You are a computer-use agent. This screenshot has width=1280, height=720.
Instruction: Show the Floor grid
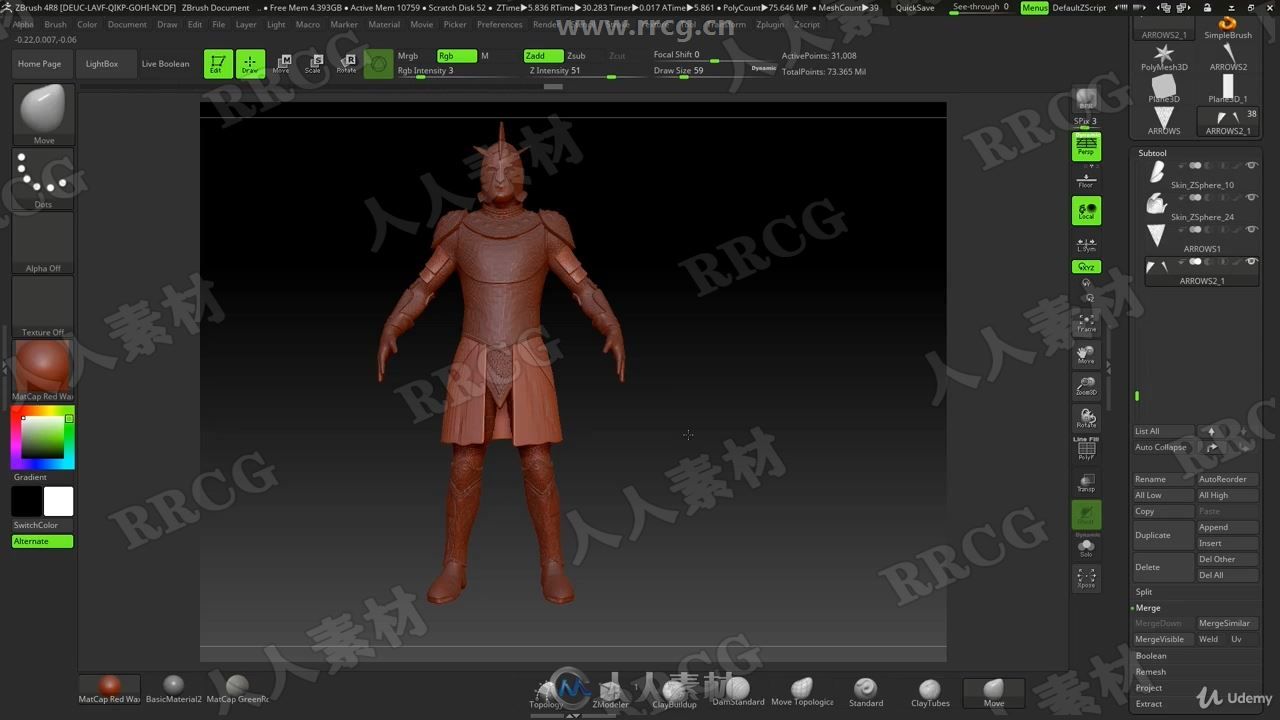click(x=1086, y=179)
